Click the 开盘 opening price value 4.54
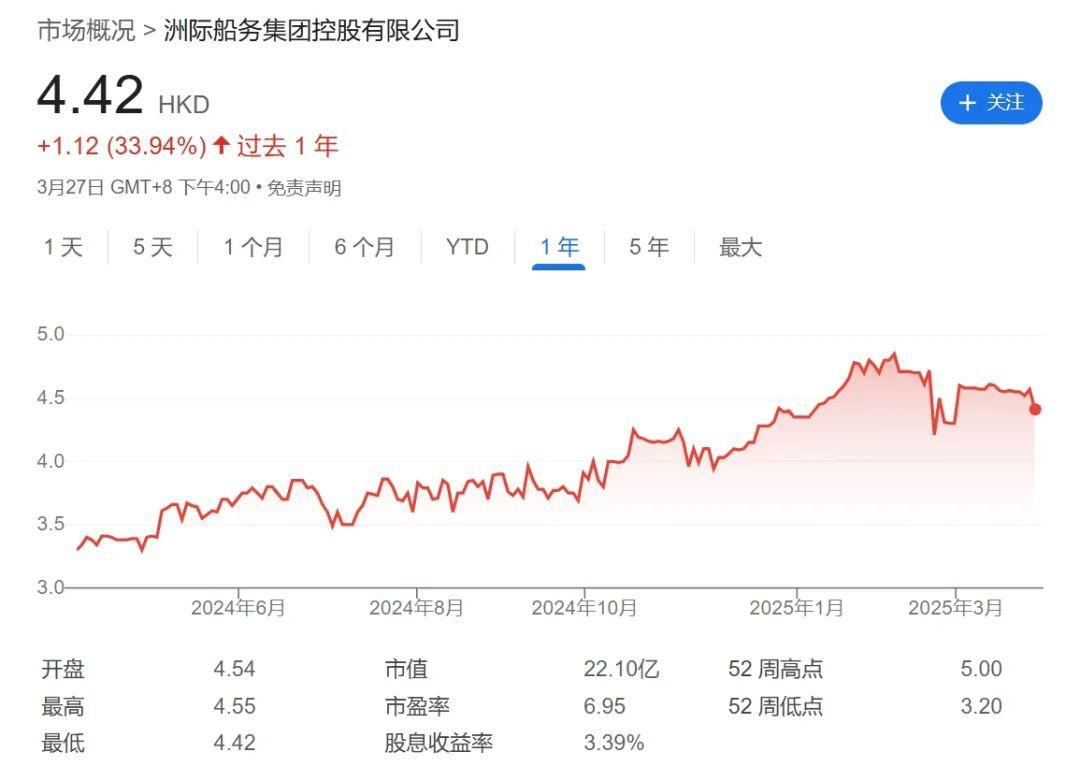The image size is (1080, 781). pos(234,669)
